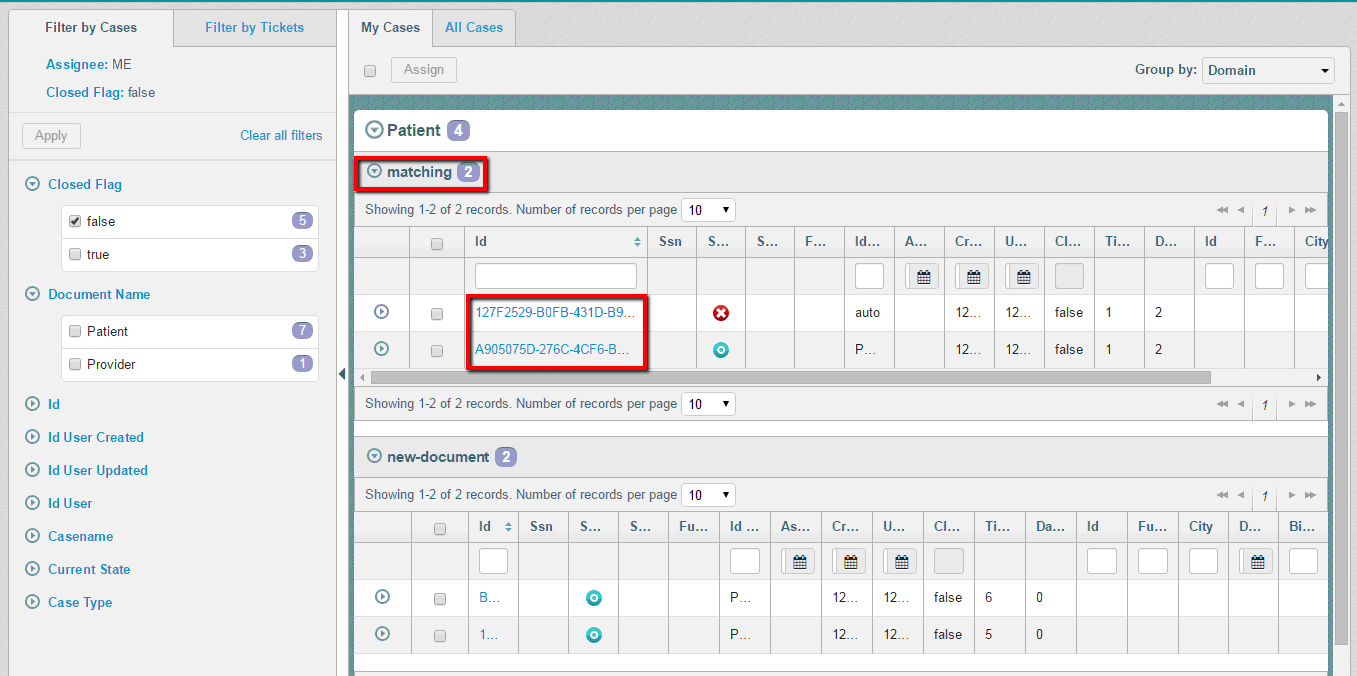Click red error status icon in matching table
Screen dimensions: 1357x676
tap(720, 313)
